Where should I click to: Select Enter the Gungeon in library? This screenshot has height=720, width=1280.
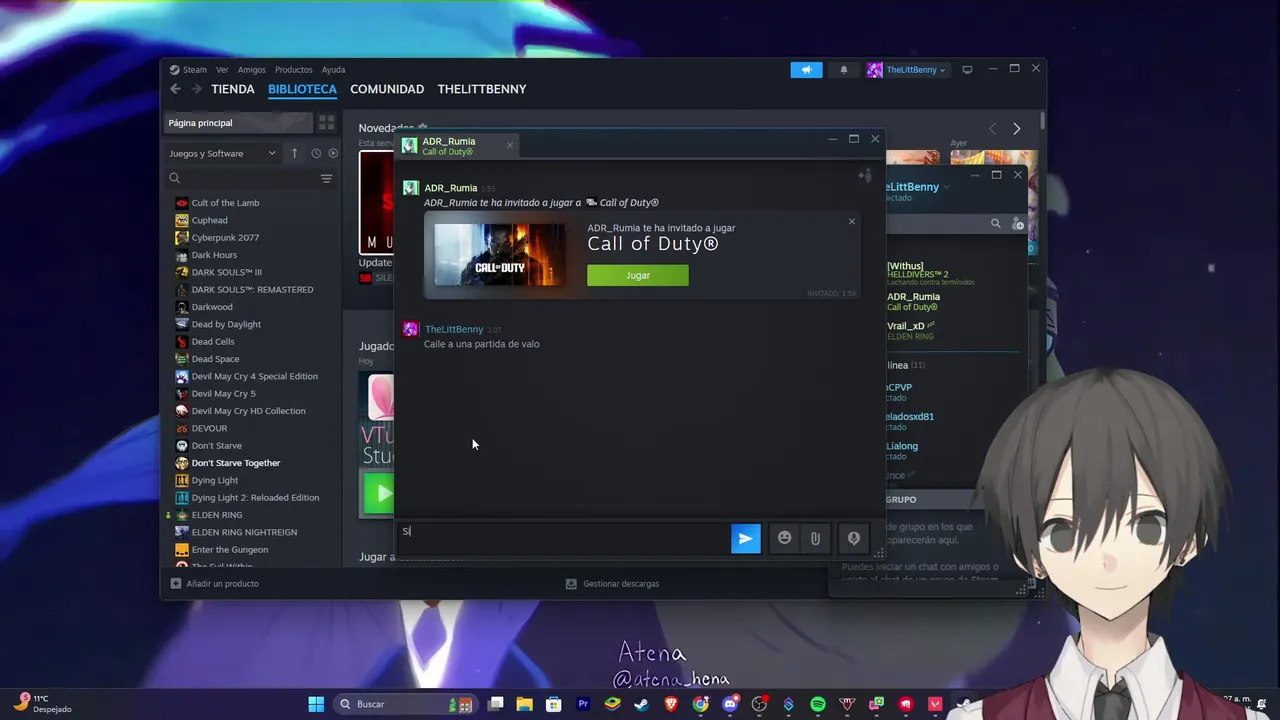coord(229,549)
